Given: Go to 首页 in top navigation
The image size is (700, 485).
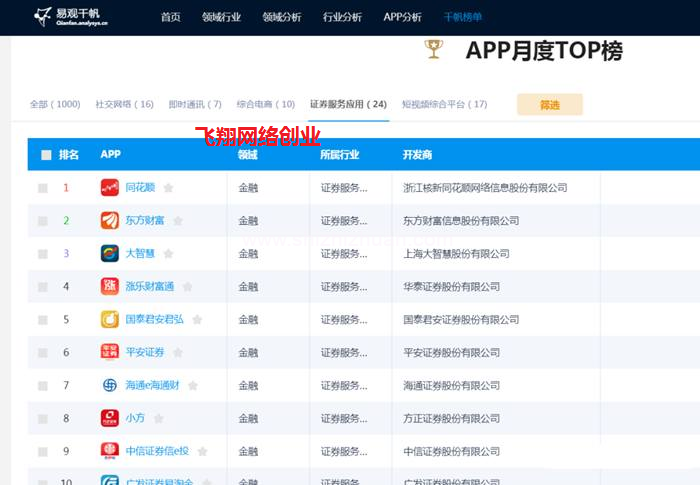Looking at the screenshot, I should pos(171,17).
